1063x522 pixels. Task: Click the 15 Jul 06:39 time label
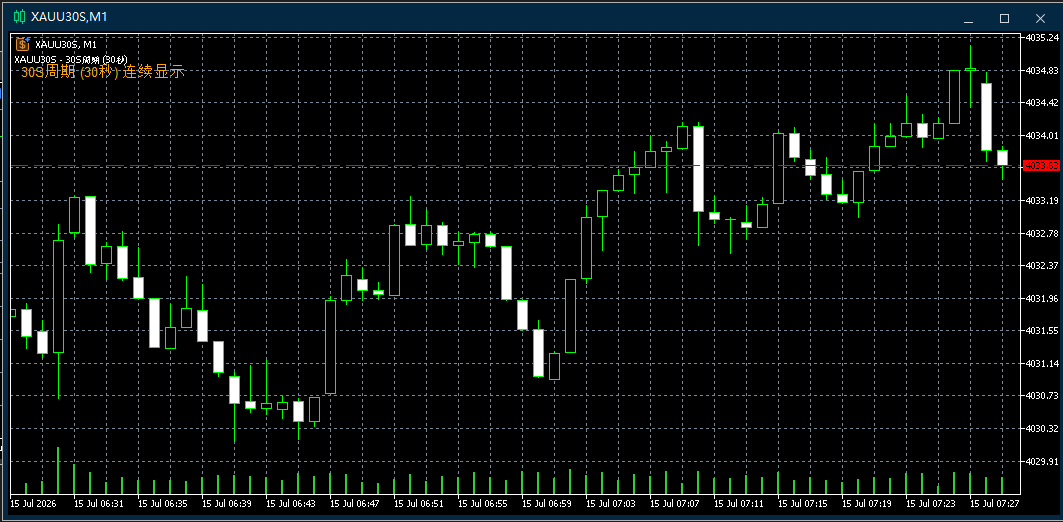click(226, 504)
